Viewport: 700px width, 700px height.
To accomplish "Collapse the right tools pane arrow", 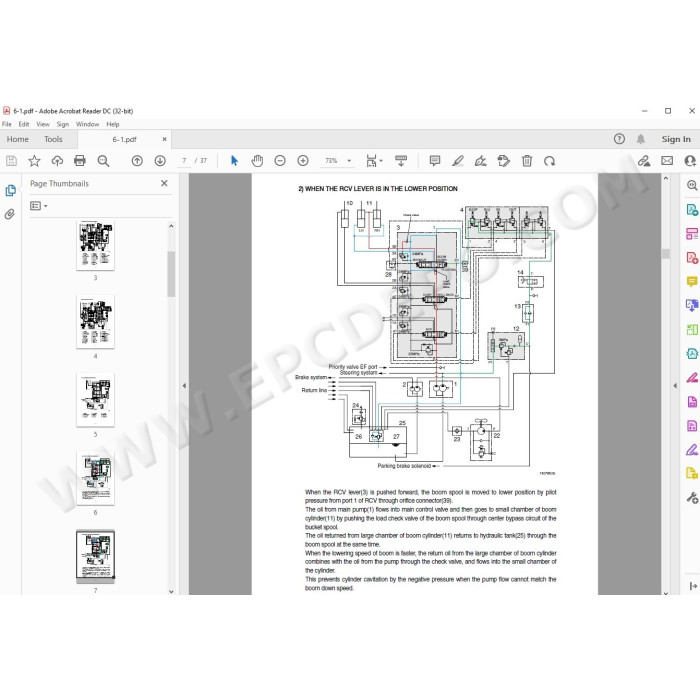I will (675, 386).
